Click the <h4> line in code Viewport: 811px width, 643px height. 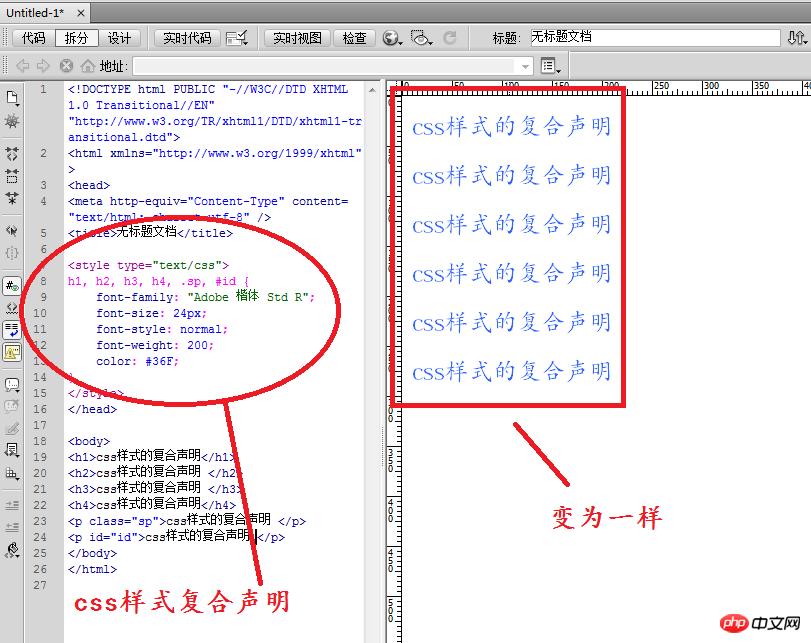click(x=152, y=504)
